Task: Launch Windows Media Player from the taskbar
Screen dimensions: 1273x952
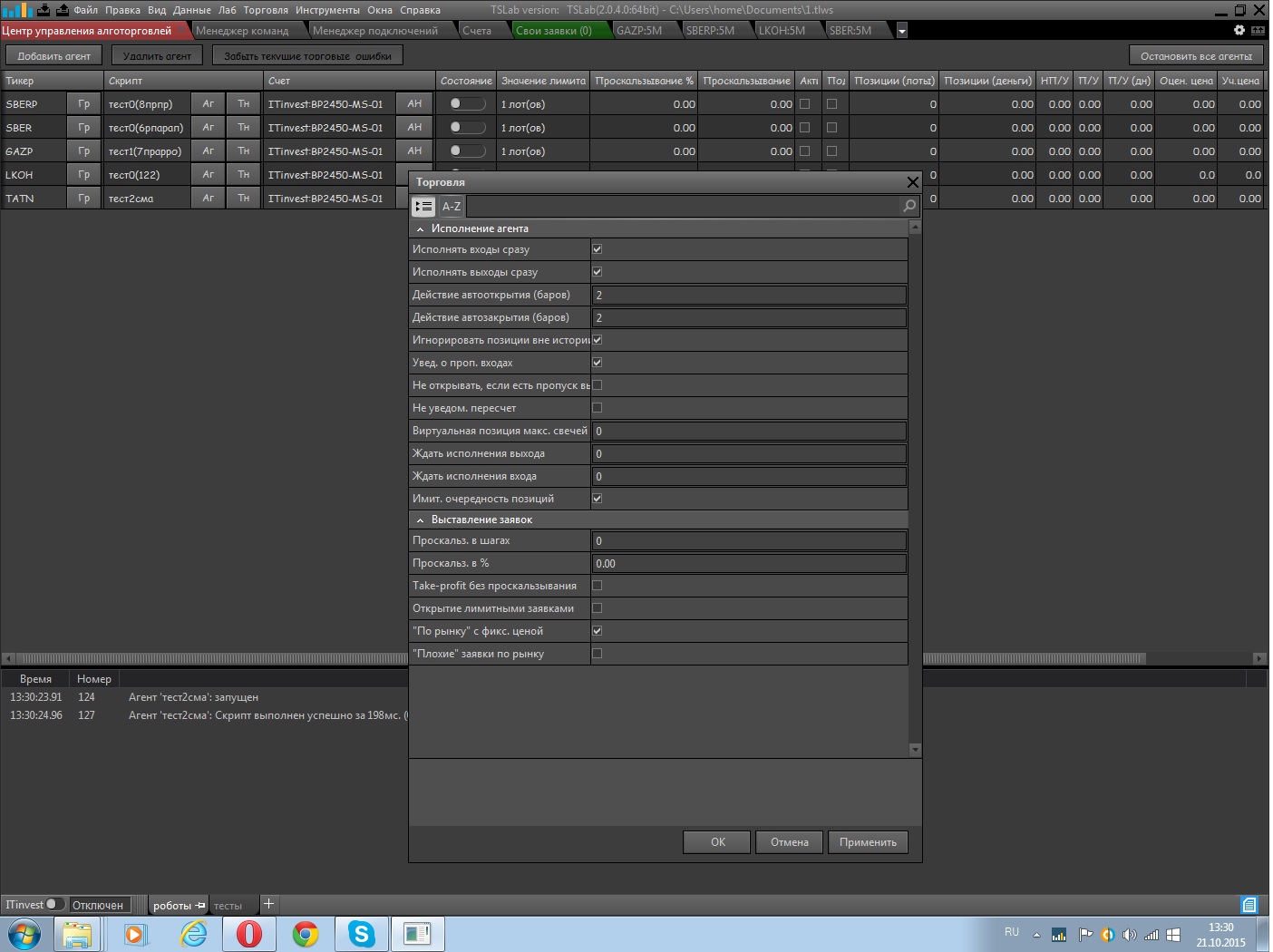Action: point(135,934)
